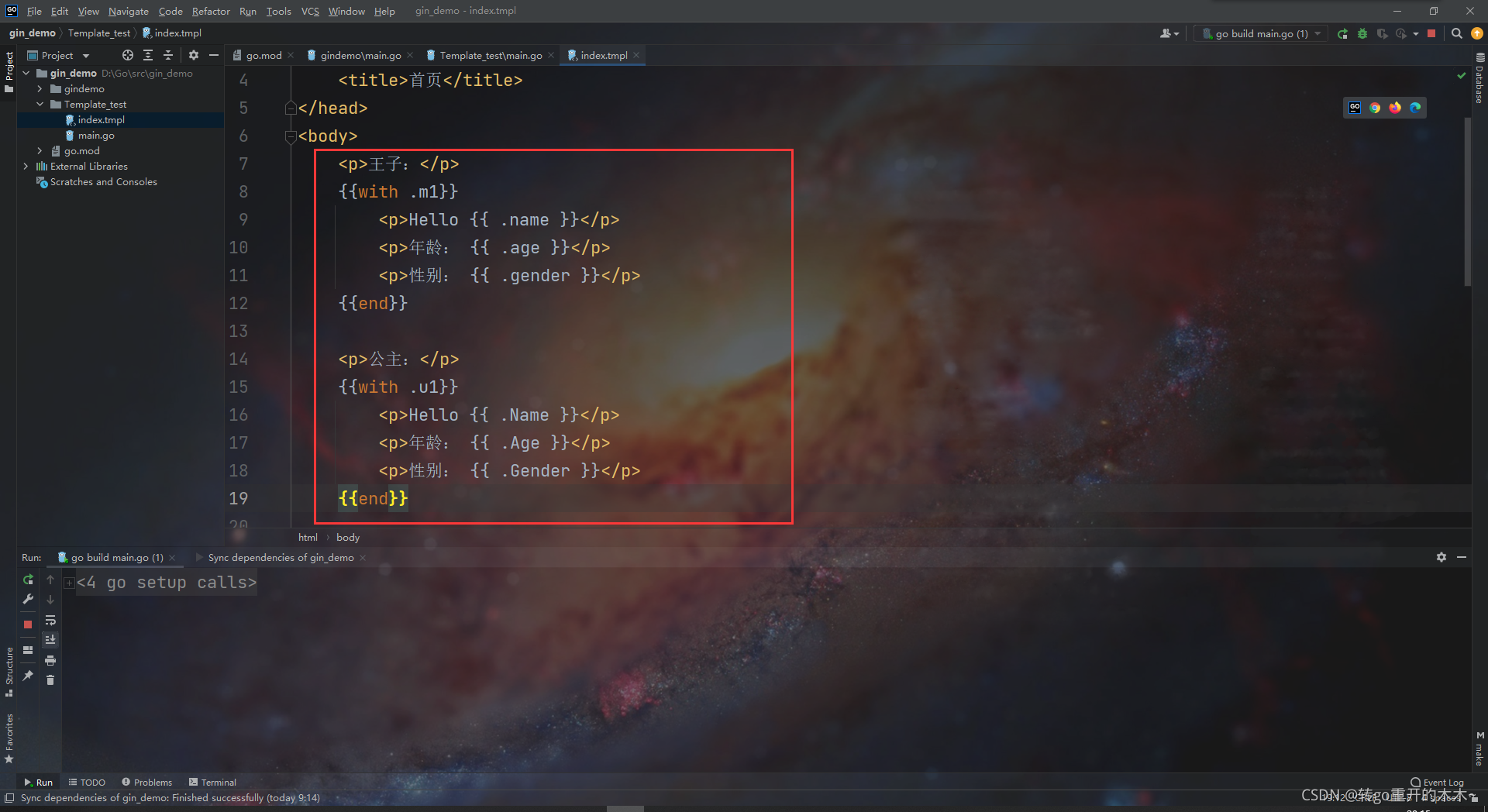The image size is (1488, 812).
Task: Collapse all in Project panel
Action: point(167,55)
